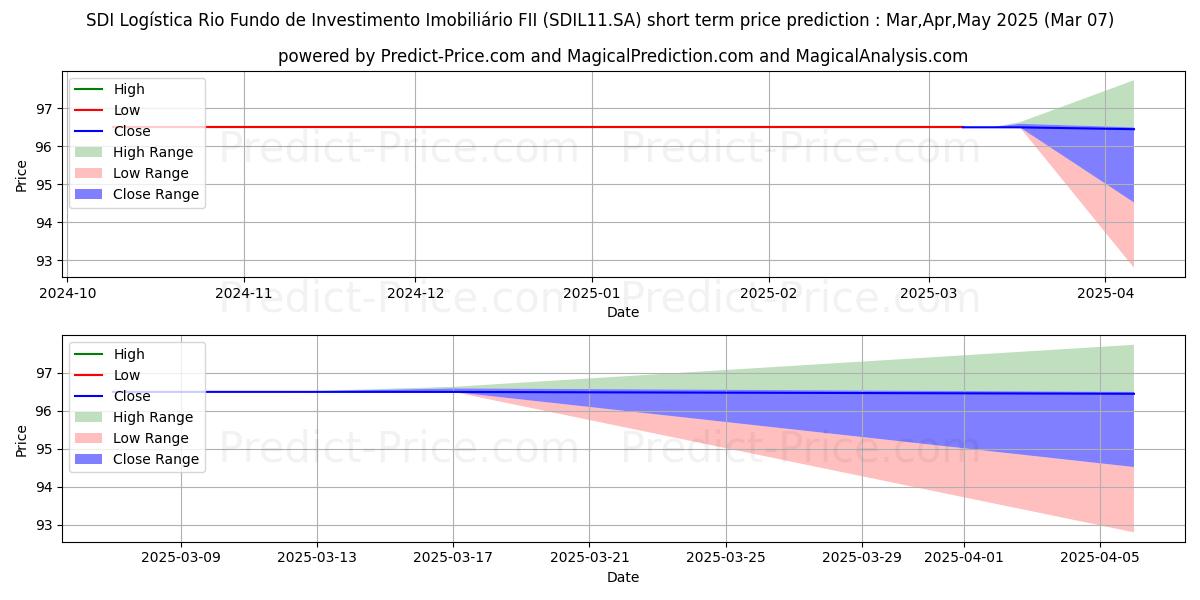1200x600 pixels.
Task: Click the blue Close line marker in bottom legend
Action: click(90, 396)
